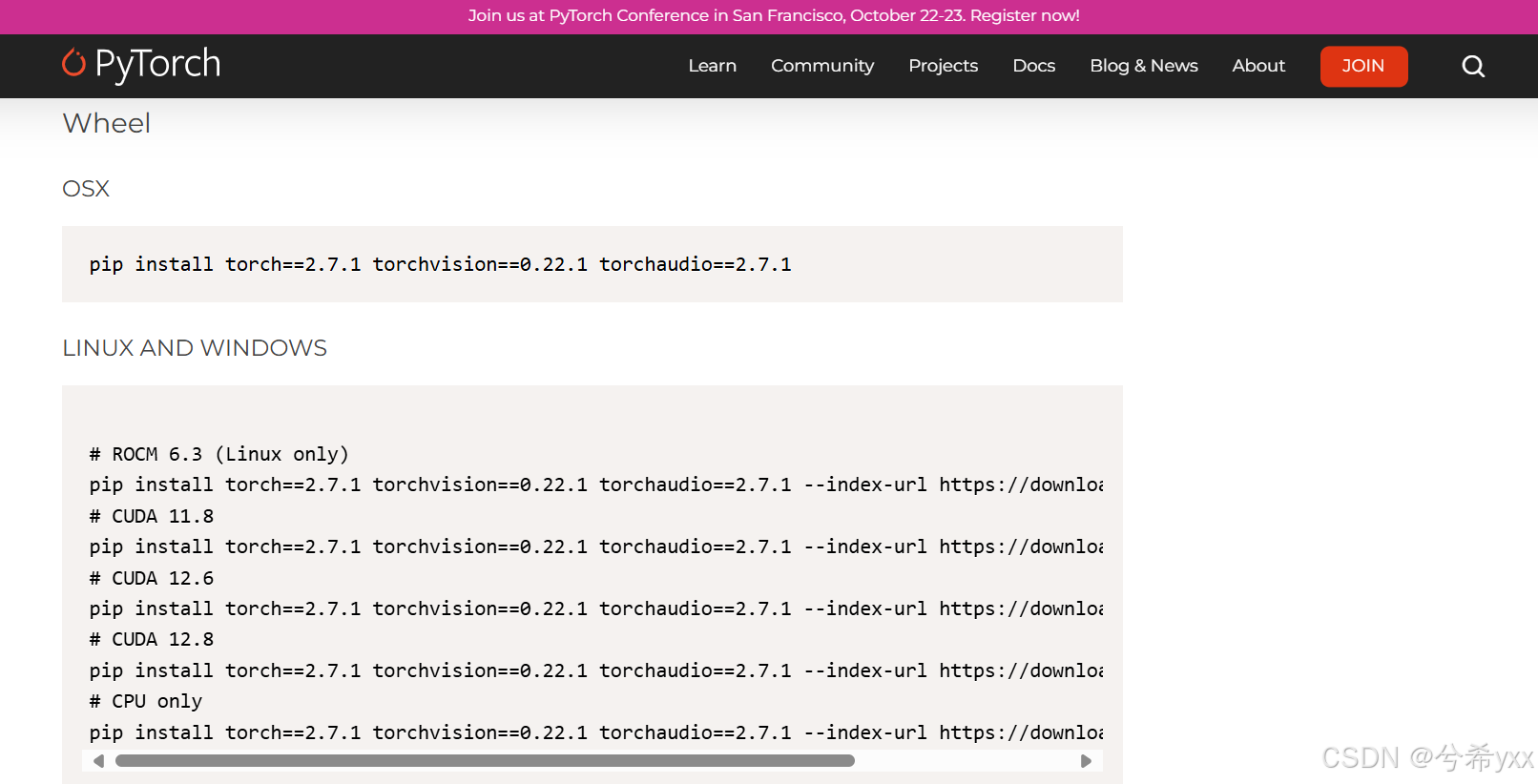
Task: Click the horizontal scrollbar thumb in the code block
Action: tap(485, 761)
